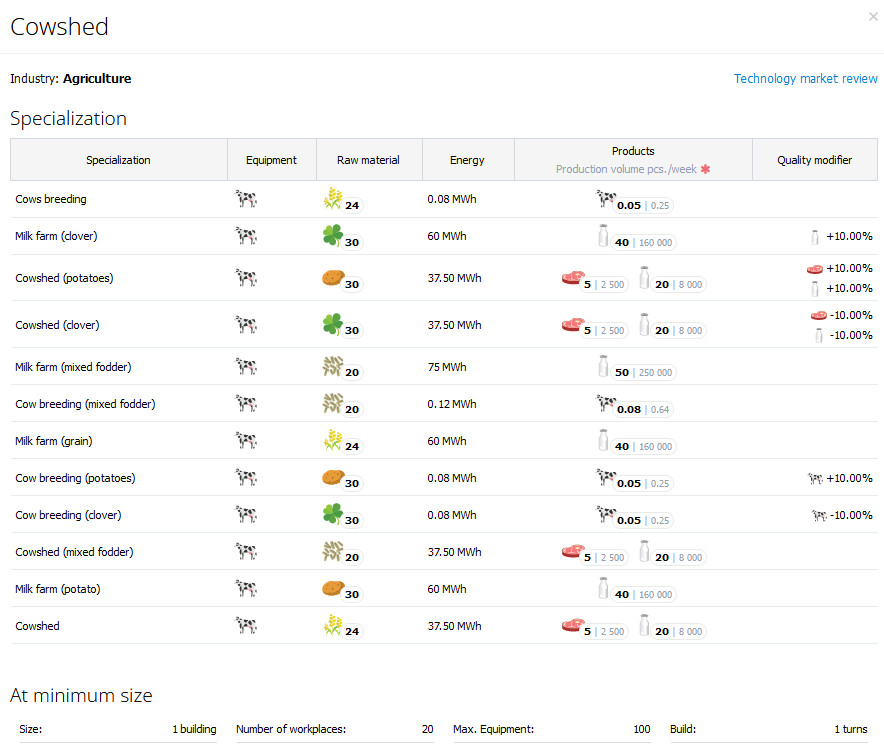Viewport: 884px width, 749px height.
Task: Click the Specialization column header
Action: 118,160
